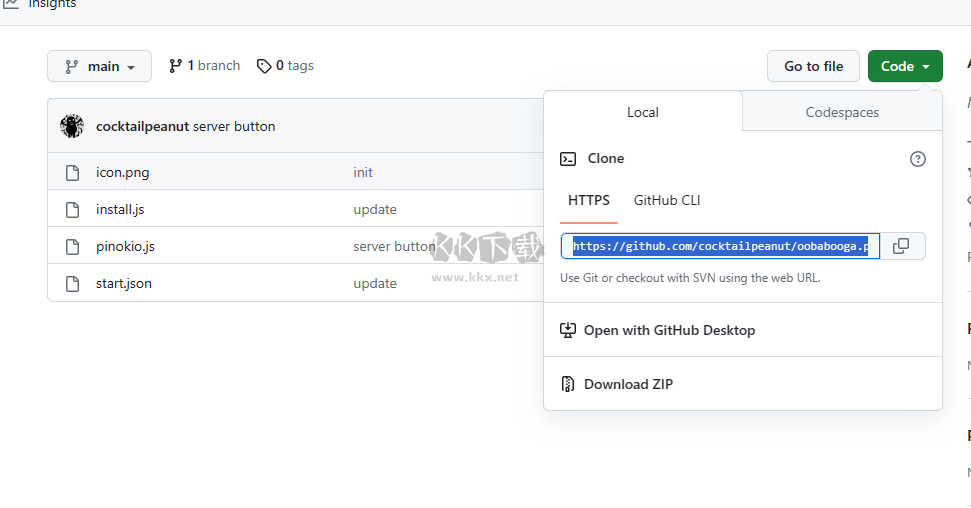Click the Clone help question mark icon
Screen dimensions: 971x508
pos(918,159)
